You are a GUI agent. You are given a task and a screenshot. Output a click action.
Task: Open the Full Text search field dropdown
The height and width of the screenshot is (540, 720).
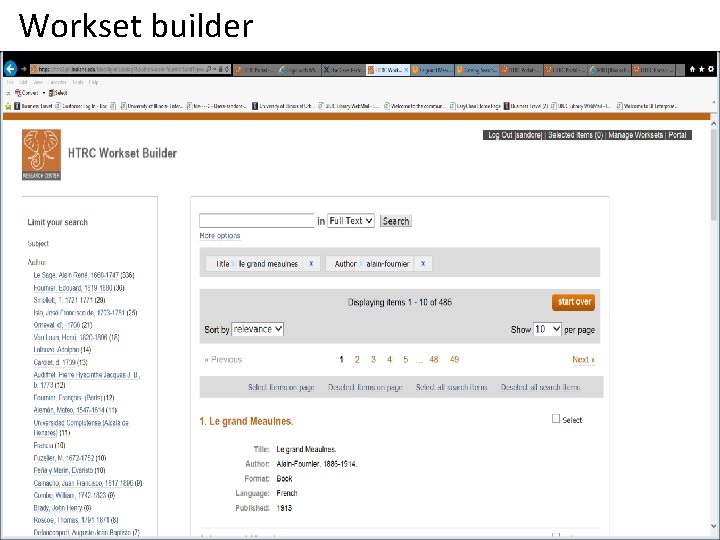[x=351, y=221]
